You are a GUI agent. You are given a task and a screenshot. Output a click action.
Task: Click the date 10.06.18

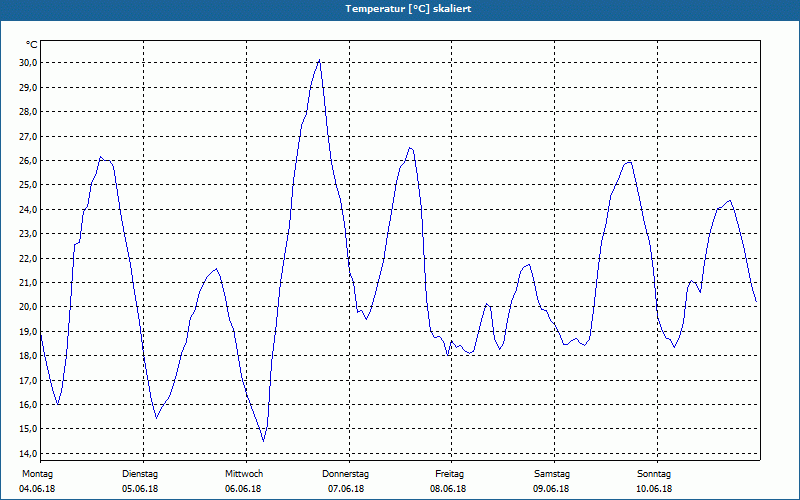[x=654, y=489]
